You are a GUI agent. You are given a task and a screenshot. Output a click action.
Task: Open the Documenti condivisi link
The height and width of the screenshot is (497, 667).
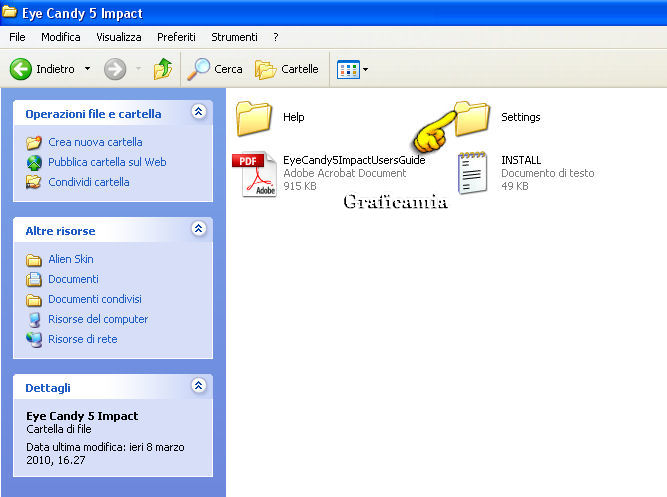pyautogui.click(x=95, y=299)
